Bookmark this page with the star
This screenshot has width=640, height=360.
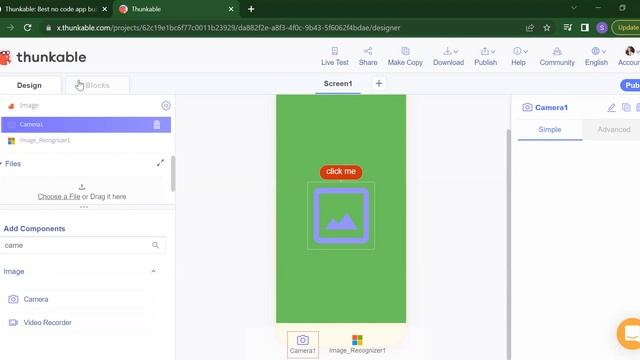click(547, 28)
